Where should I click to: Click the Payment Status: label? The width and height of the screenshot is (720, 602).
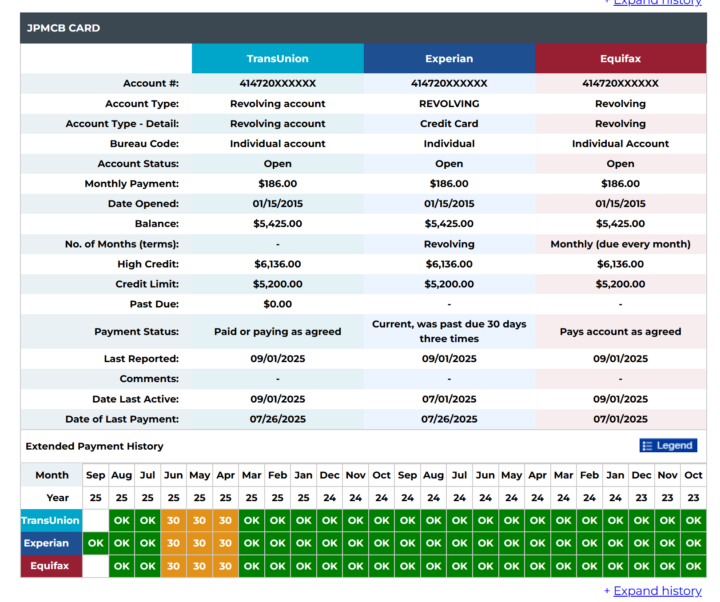click(136, 332)
